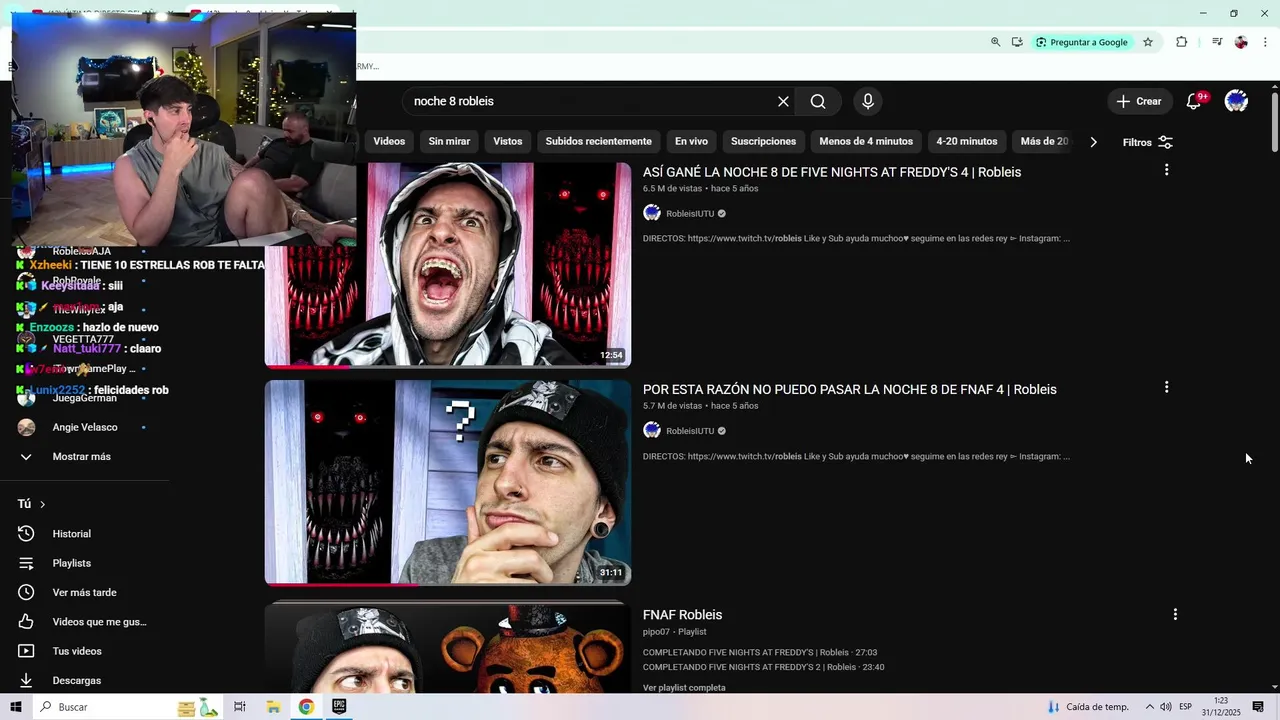Bookmark this page with the star

tap(1148, 42)
